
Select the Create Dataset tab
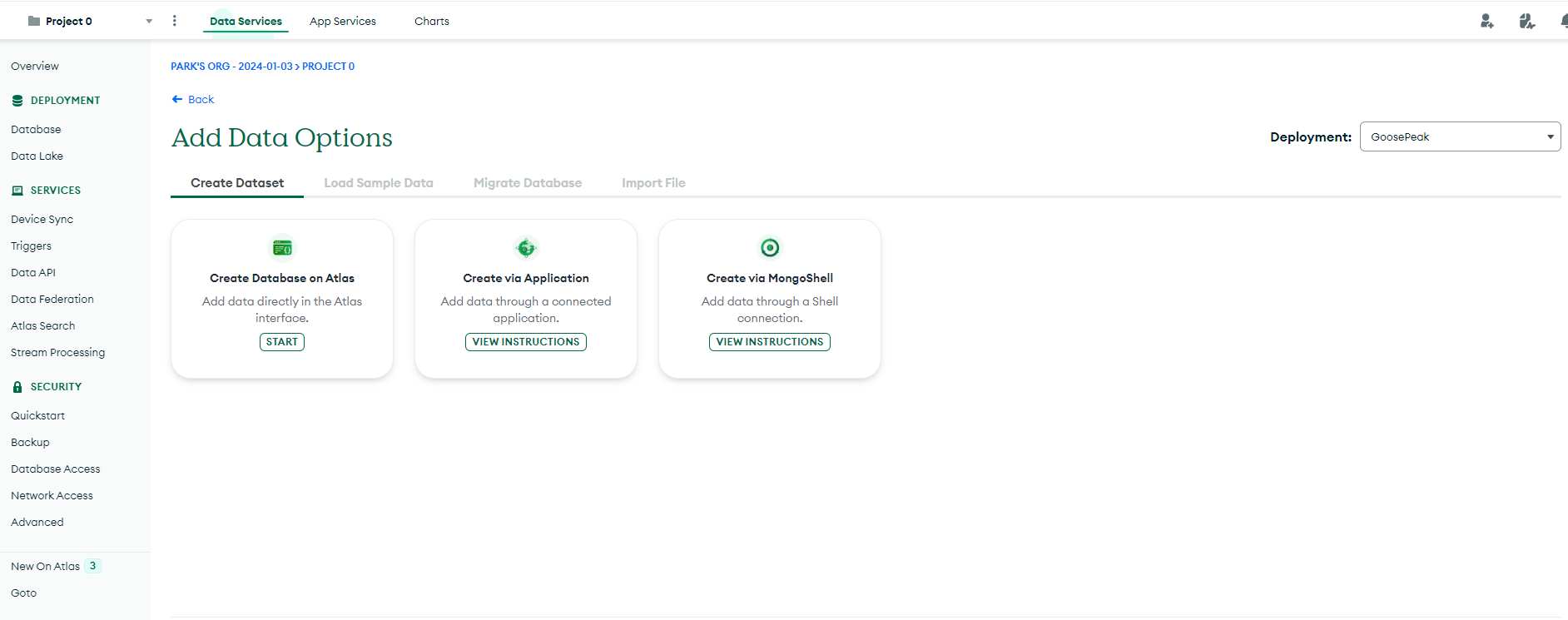point(237,183)
